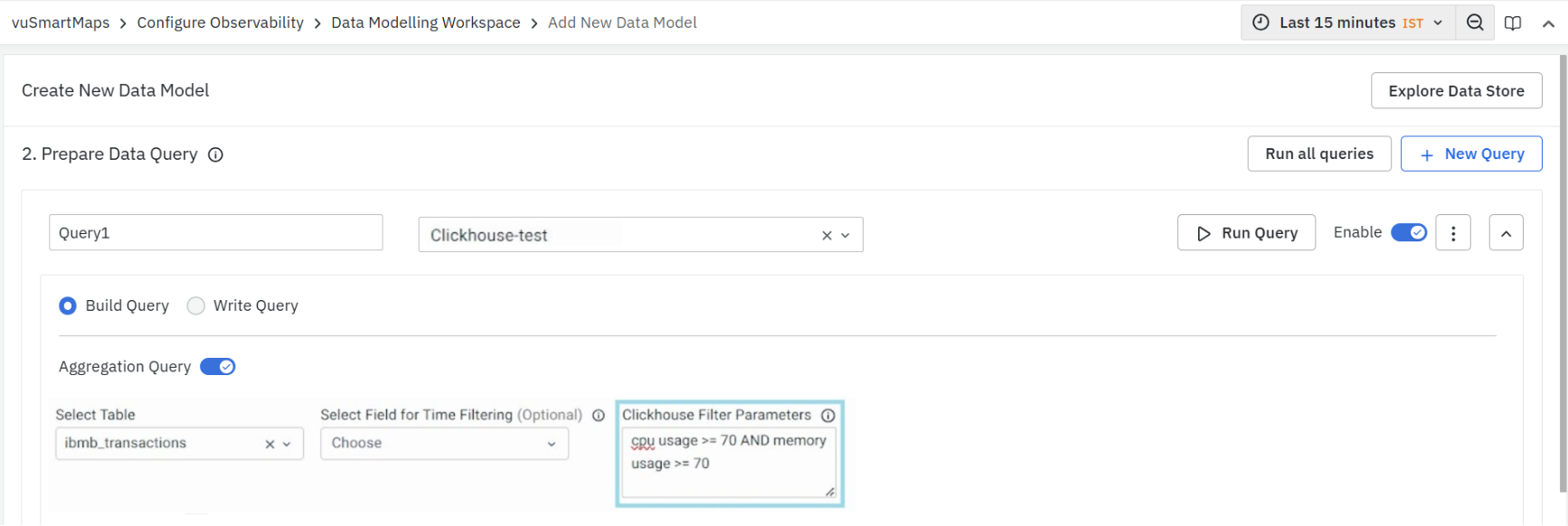Click the info icon beside Prepare Data Query
This screenshot has height=526, width=1568.
tap(215, 155)
